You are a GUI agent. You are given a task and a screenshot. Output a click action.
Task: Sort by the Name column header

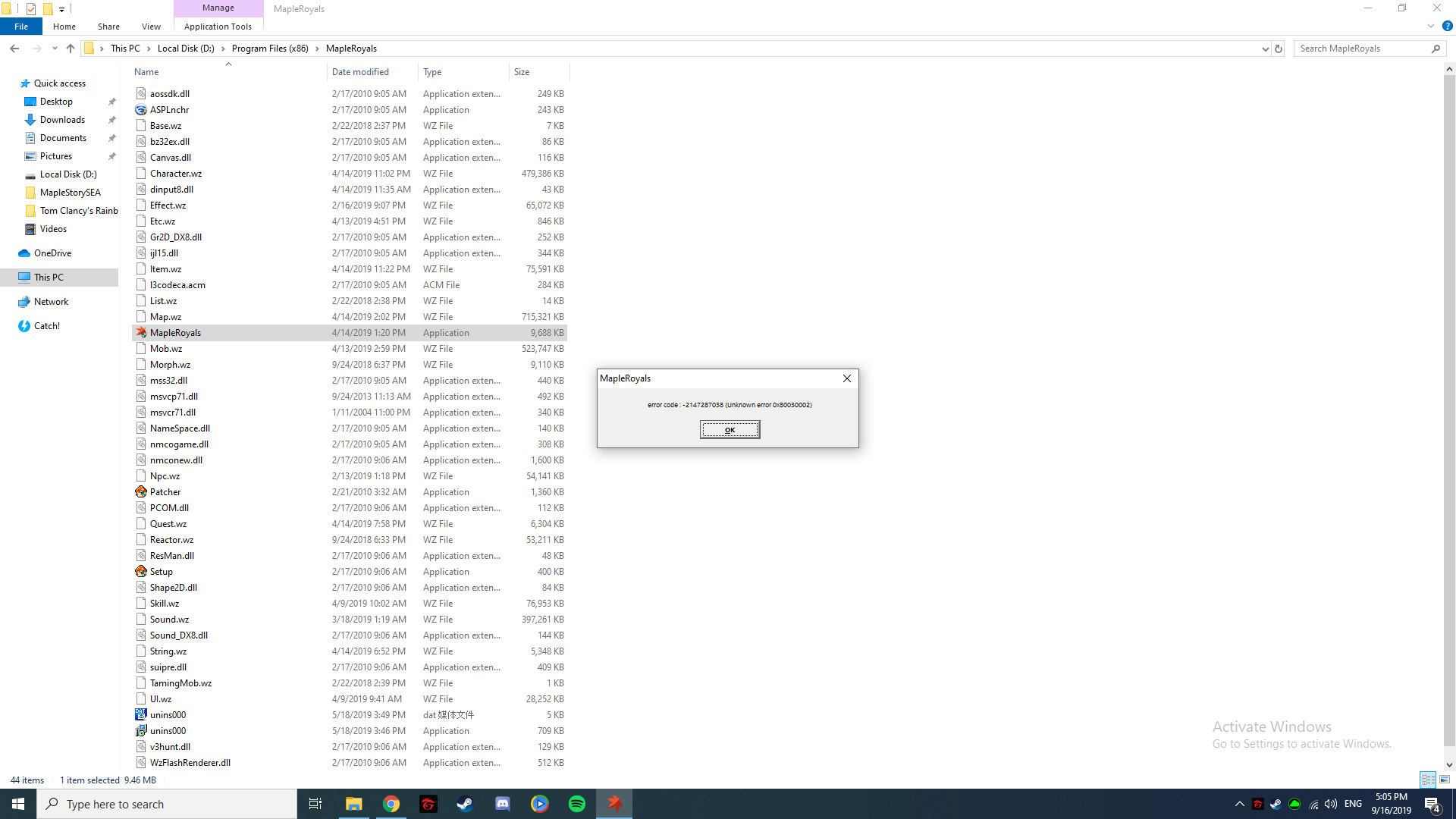tap(228, 72)
